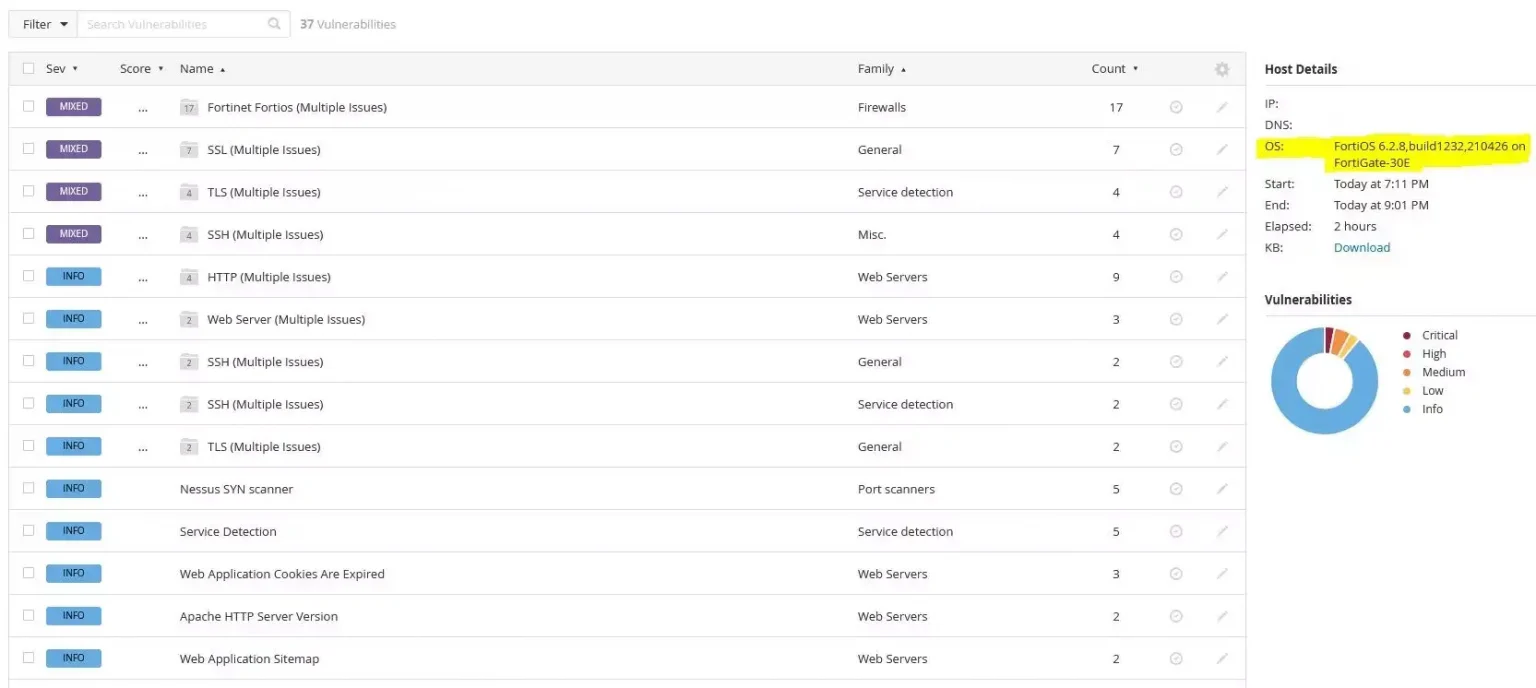Image resolution: width=1536 pixels, height=688 pixels.
Task: Open folder icon for Fortinet Fortios group
Action: (189, 108)
